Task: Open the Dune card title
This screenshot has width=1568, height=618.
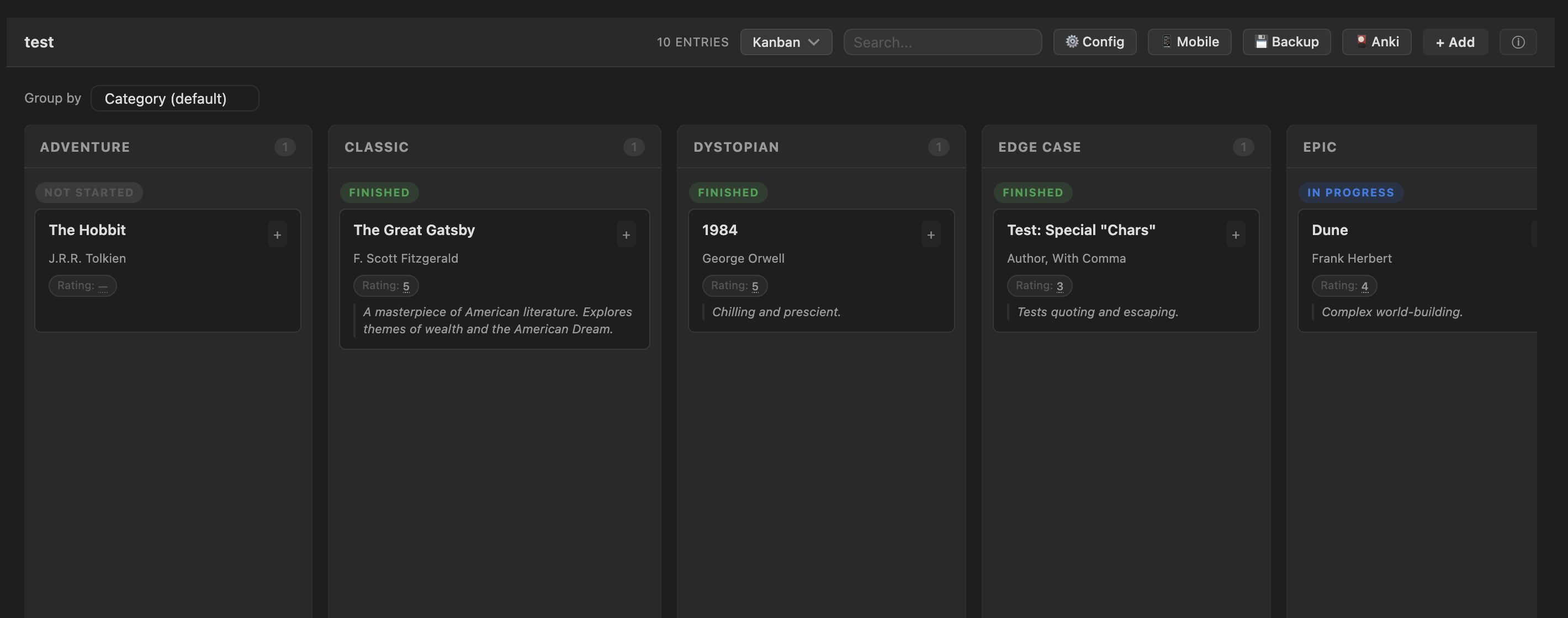Action: [1329, 230]
